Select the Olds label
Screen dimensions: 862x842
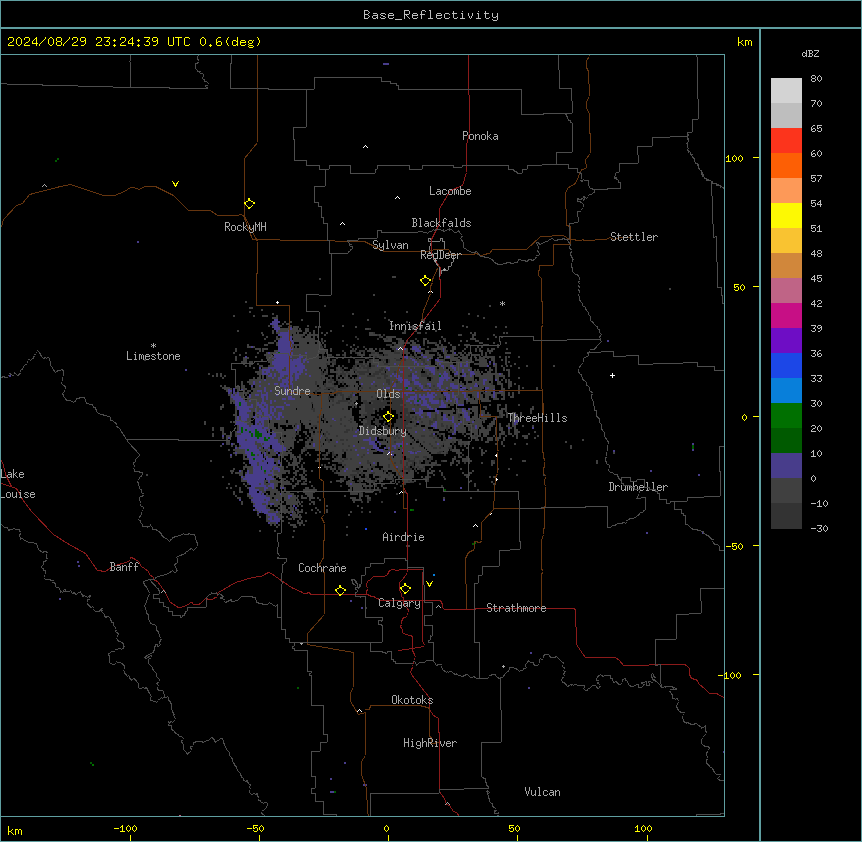coord(388,394)
